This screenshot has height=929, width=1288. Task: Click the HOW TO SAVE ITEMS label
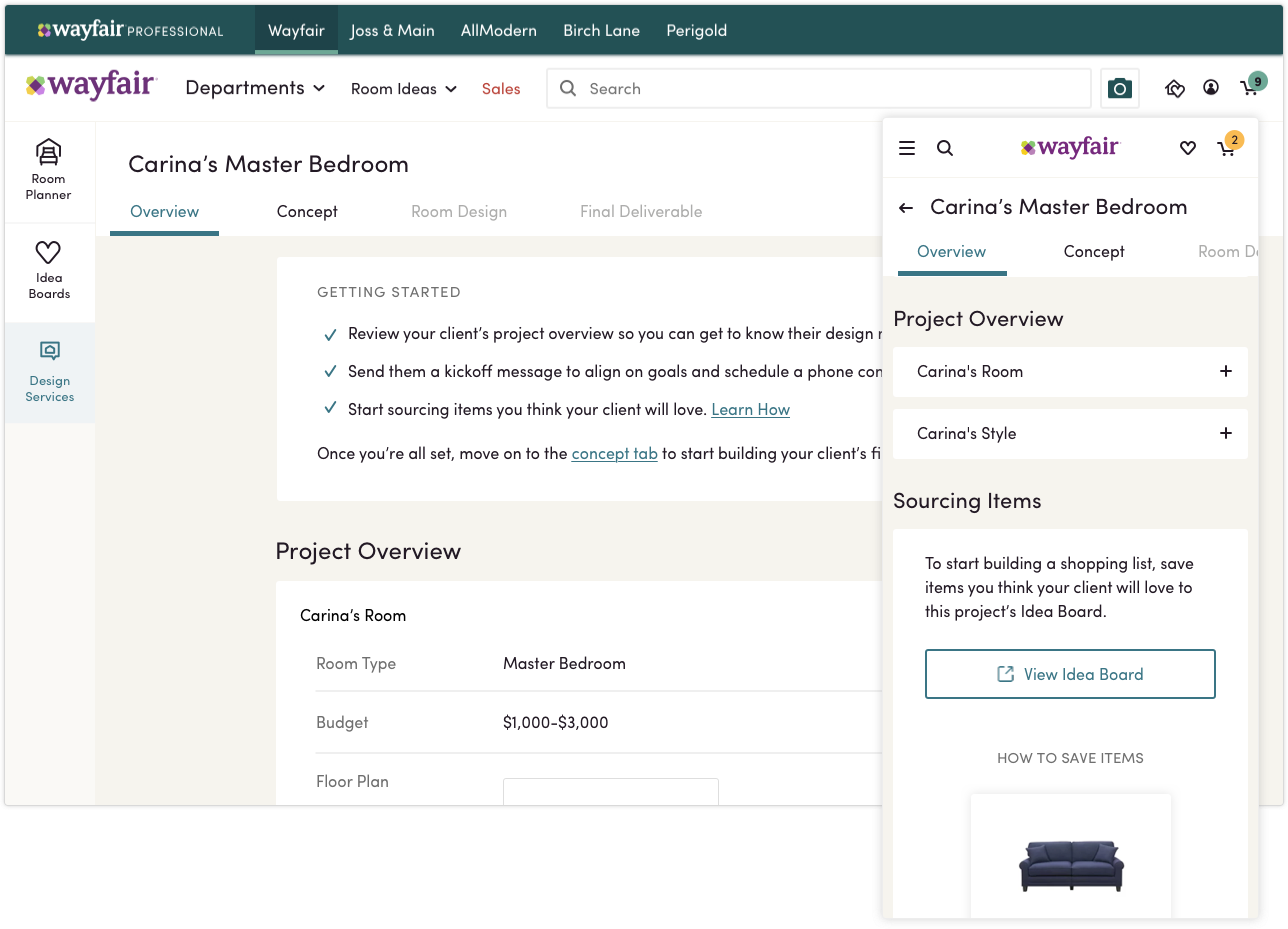pos(1070,758)
